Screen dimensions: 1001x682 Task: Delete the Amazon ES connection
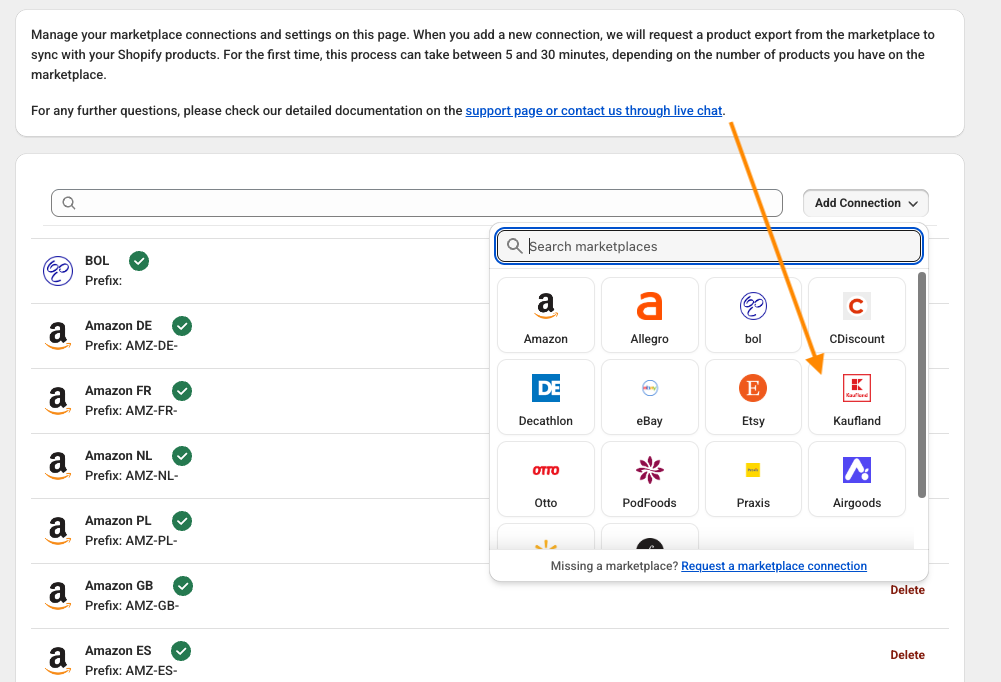907,655
